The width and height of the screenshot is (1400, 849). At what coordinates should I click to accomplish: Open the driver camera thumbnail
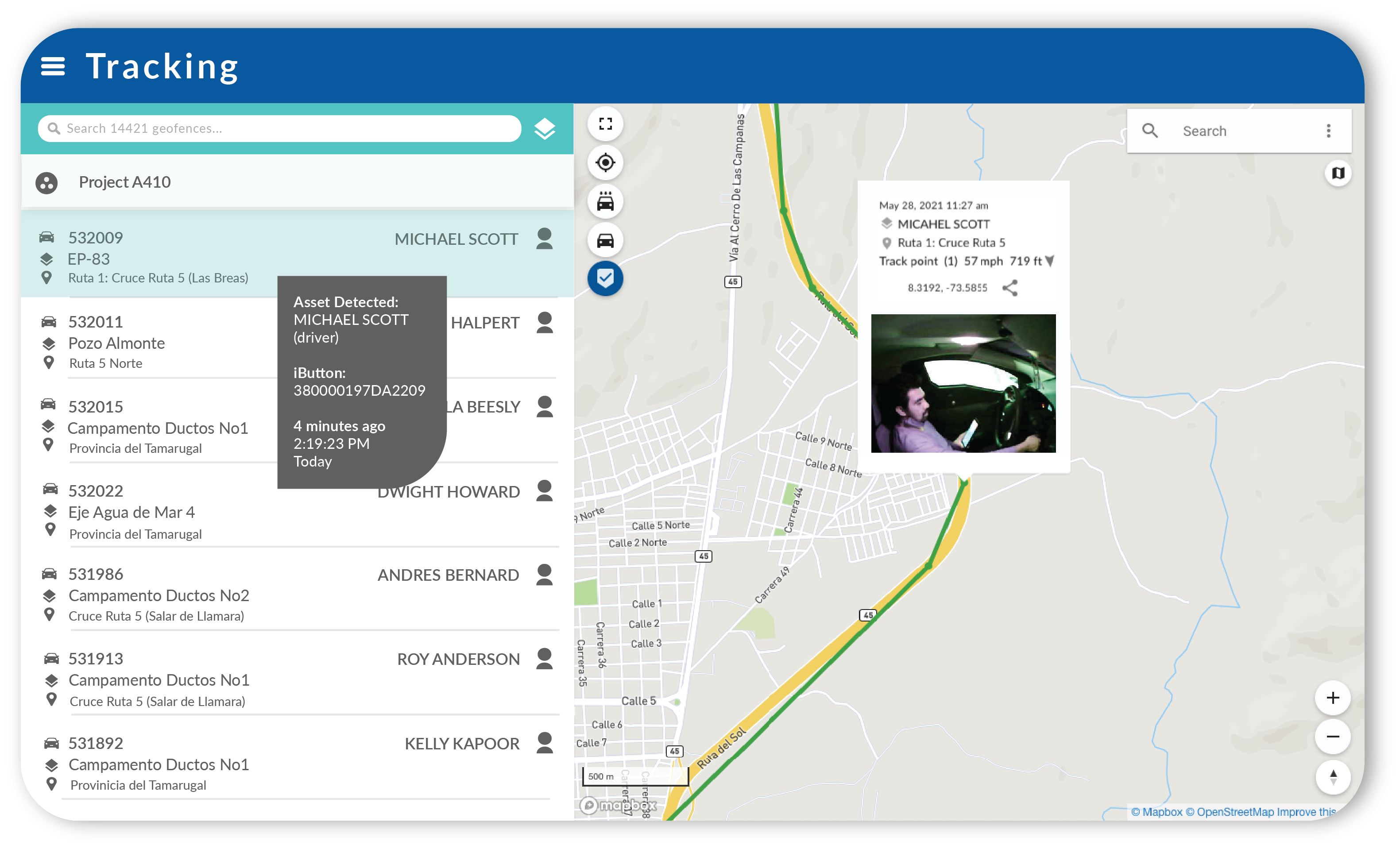pos(963,383)
